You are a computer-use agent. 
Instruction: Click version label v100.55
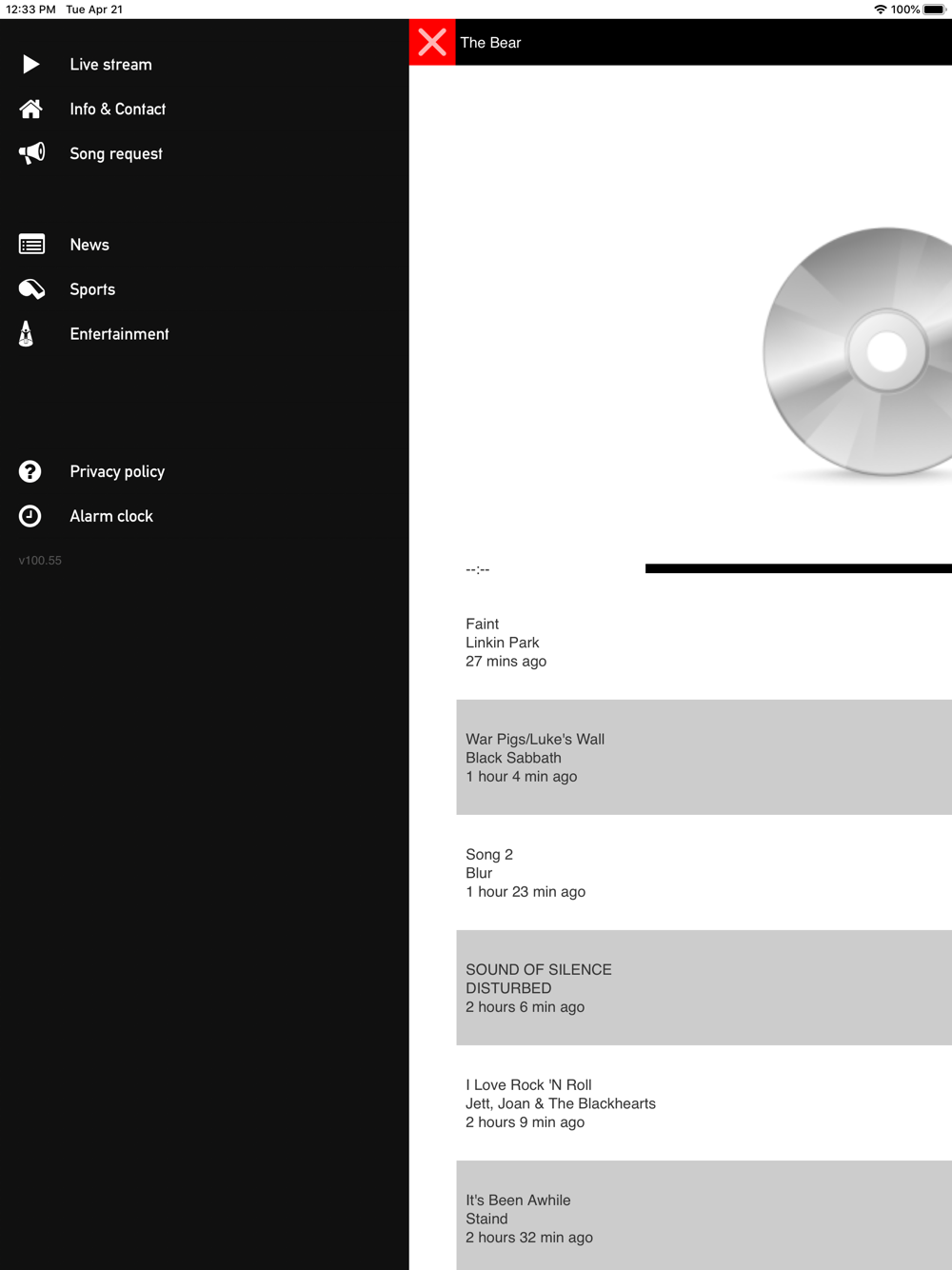(x=40, y=561)
